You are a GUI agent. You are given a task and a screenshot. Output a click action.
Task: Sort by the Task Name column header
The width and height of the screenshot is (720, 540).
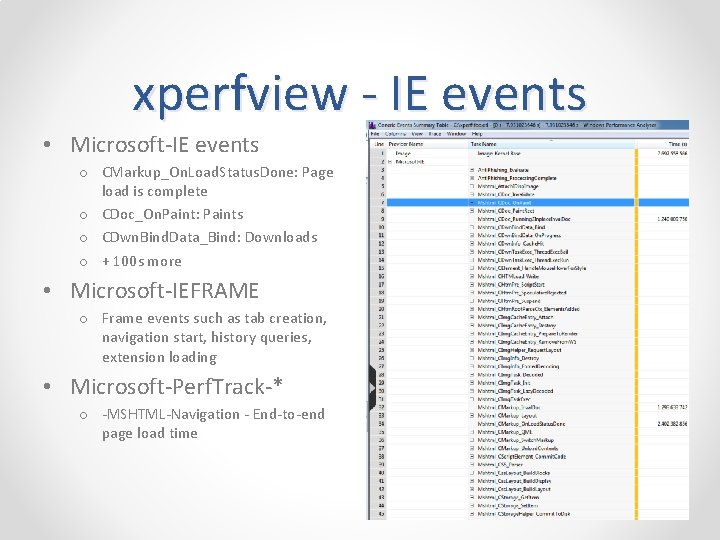(484, 144)
